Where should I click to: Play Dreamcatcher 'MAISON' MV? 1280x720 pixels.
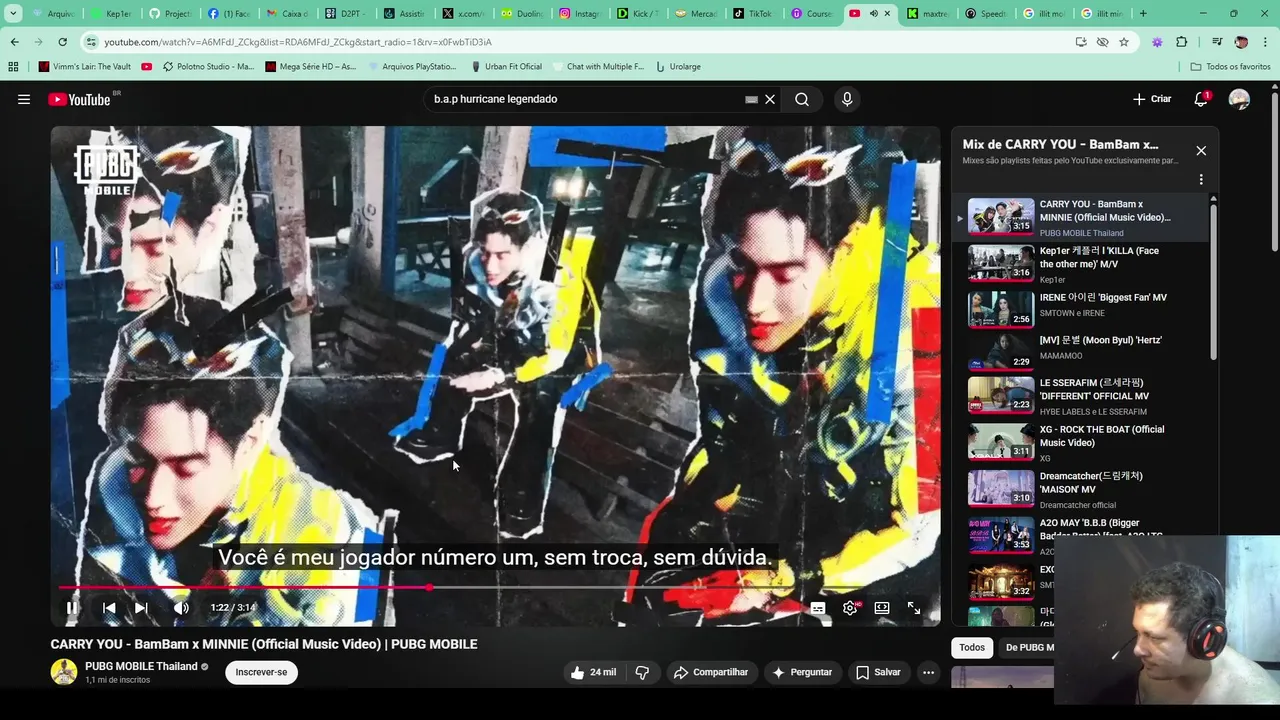1080,489
